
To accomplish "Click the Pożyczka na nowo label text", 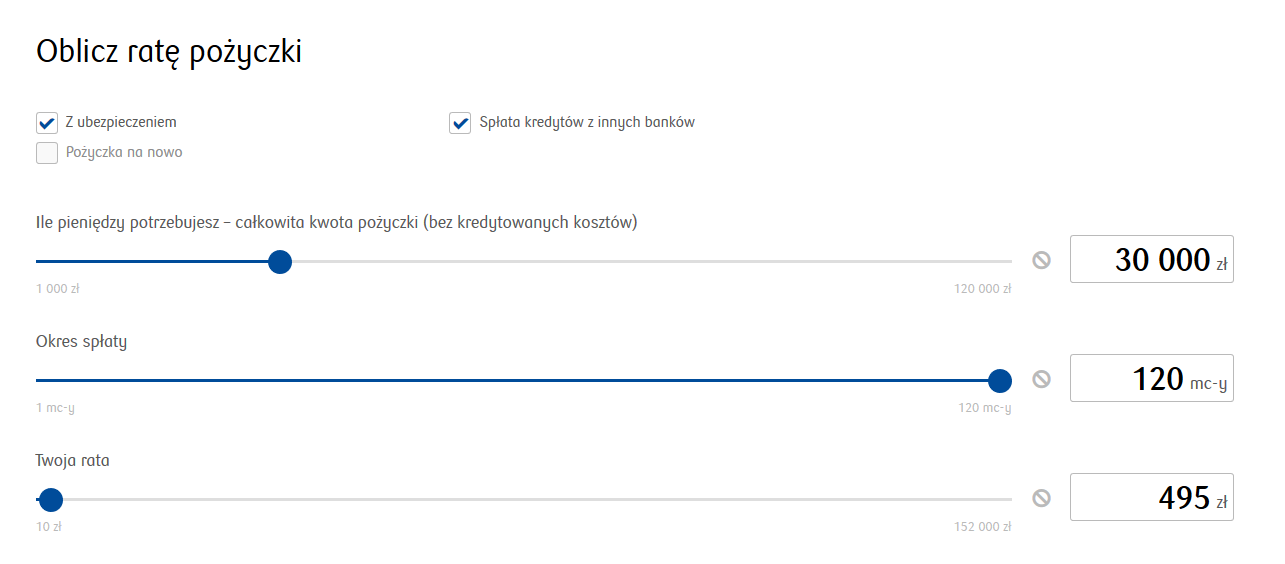I will [x=124, y=152].
